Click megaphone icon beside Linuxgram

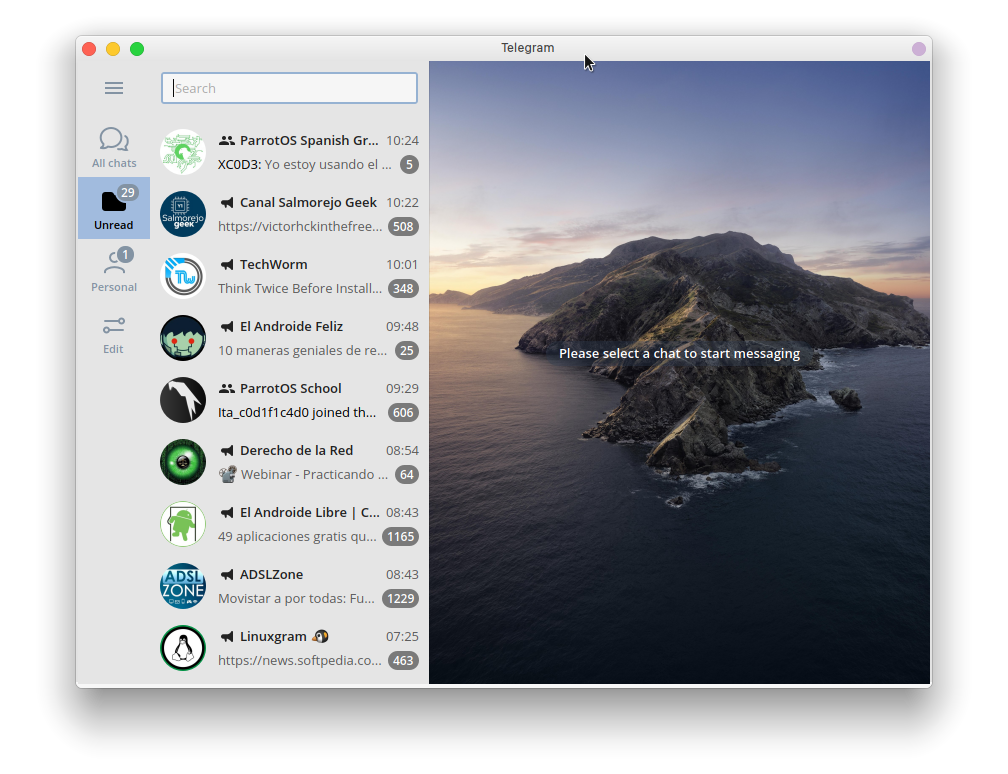coord(226,636)
